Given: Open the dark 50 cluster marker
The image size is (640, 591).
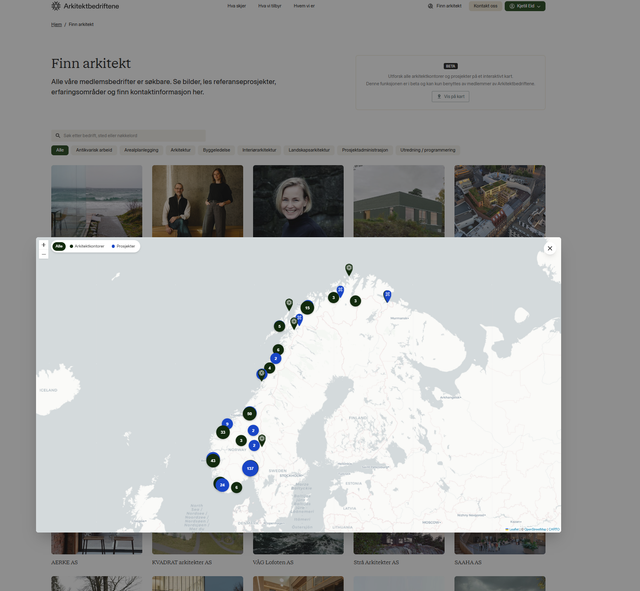Looking at the screenshot, I should [249, 413].
